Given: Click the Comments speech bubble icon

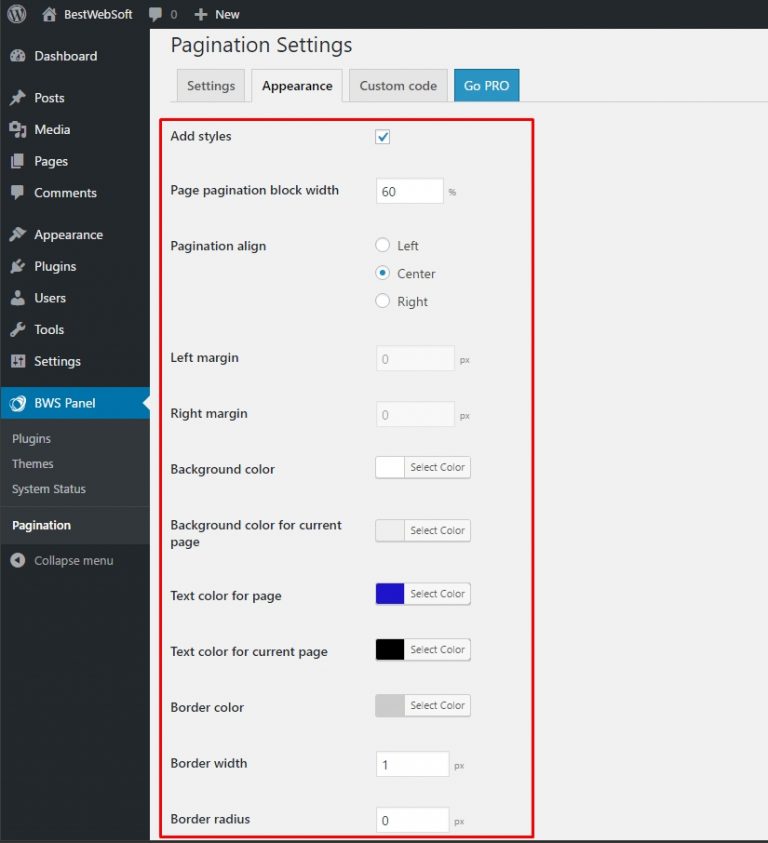Looking at the screenshot, I should (17, 193).
